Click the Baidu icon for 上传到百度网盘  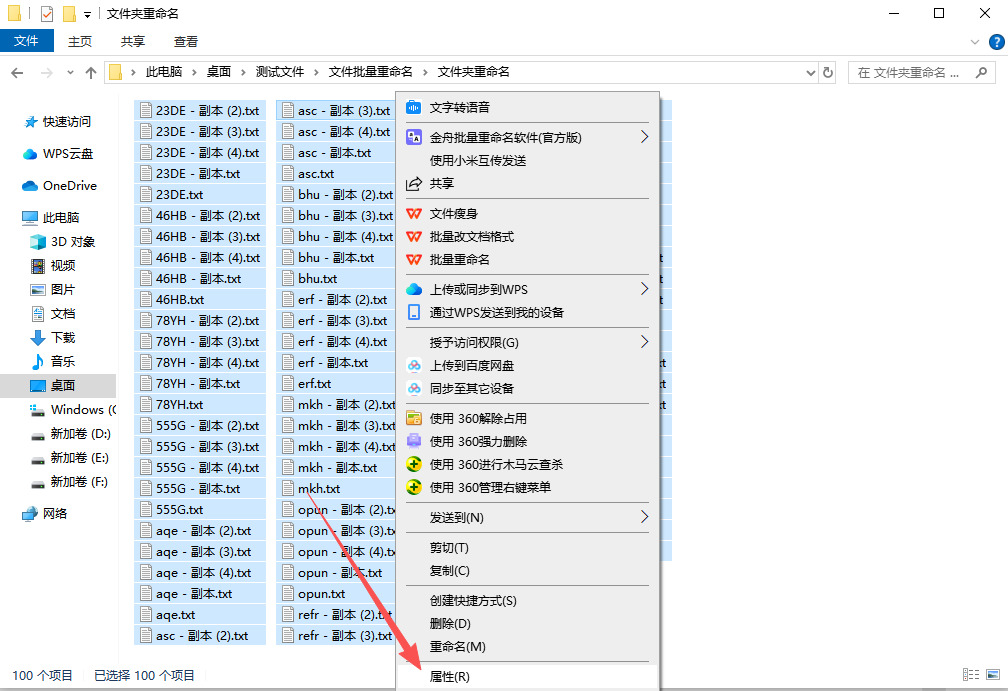413,365
